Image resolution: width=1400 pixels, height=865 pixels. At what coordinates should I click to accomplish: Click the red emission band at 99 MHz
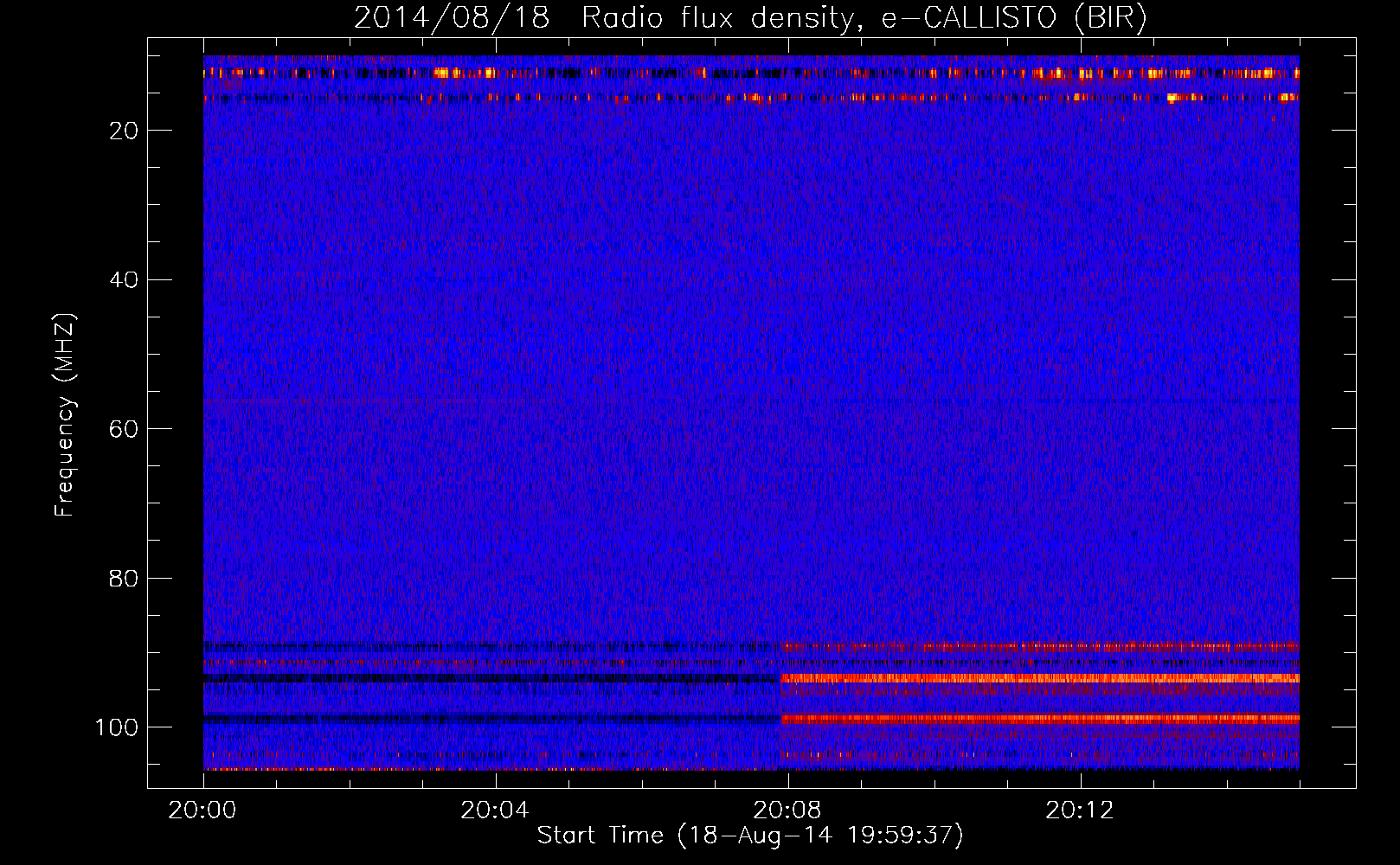point(1040,719)
